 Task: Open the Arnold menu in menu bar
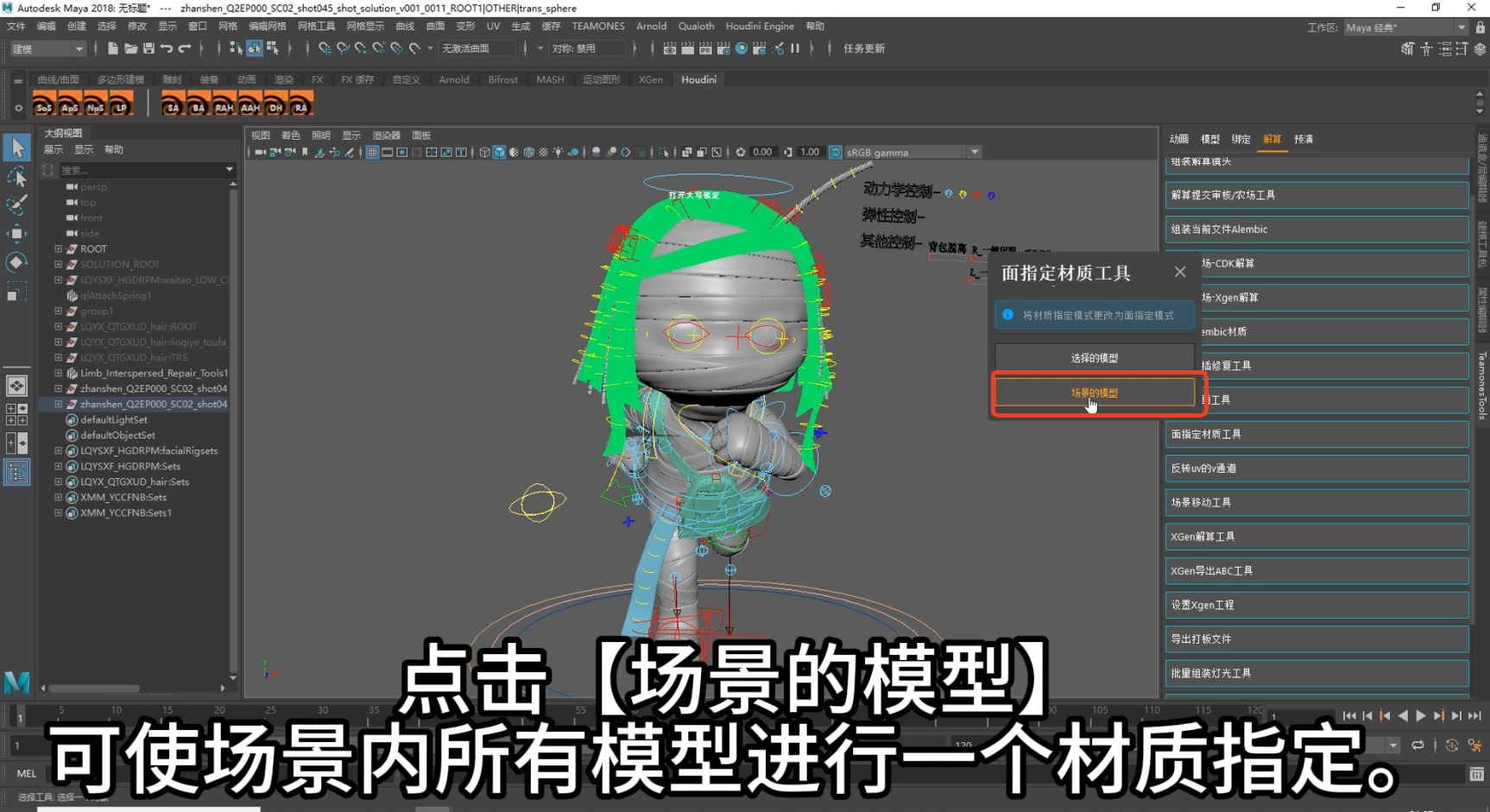(651, 26)
